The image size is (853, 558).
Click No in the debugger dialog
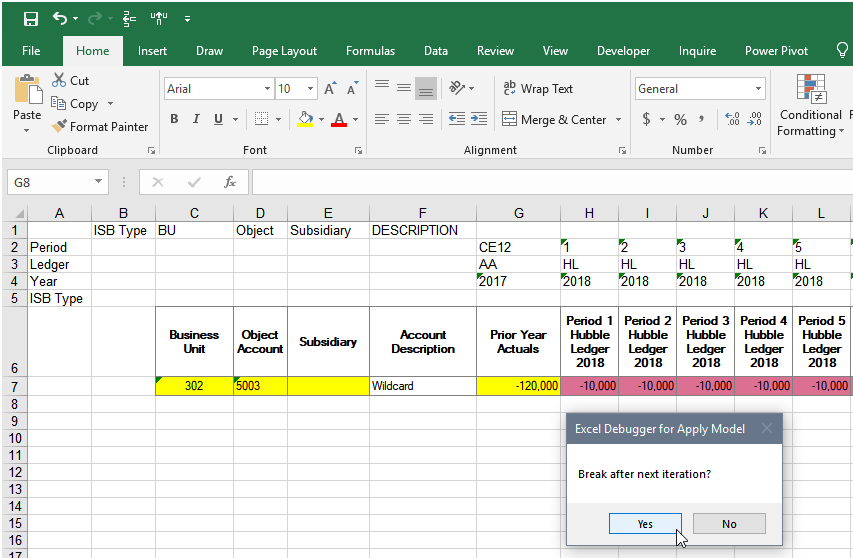coord(729,524)
